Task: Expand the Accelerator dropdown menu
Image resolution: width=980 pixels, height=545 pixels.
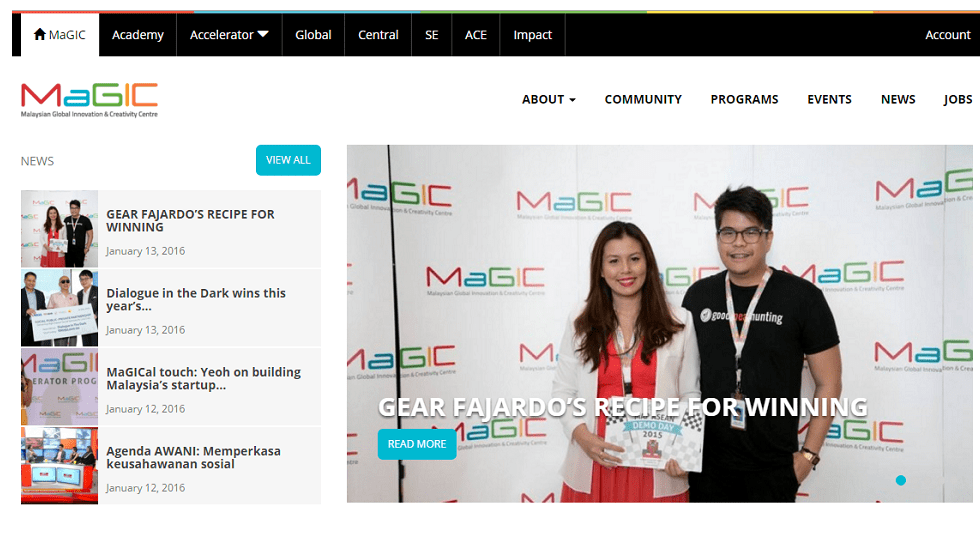Action: (229, 35)
